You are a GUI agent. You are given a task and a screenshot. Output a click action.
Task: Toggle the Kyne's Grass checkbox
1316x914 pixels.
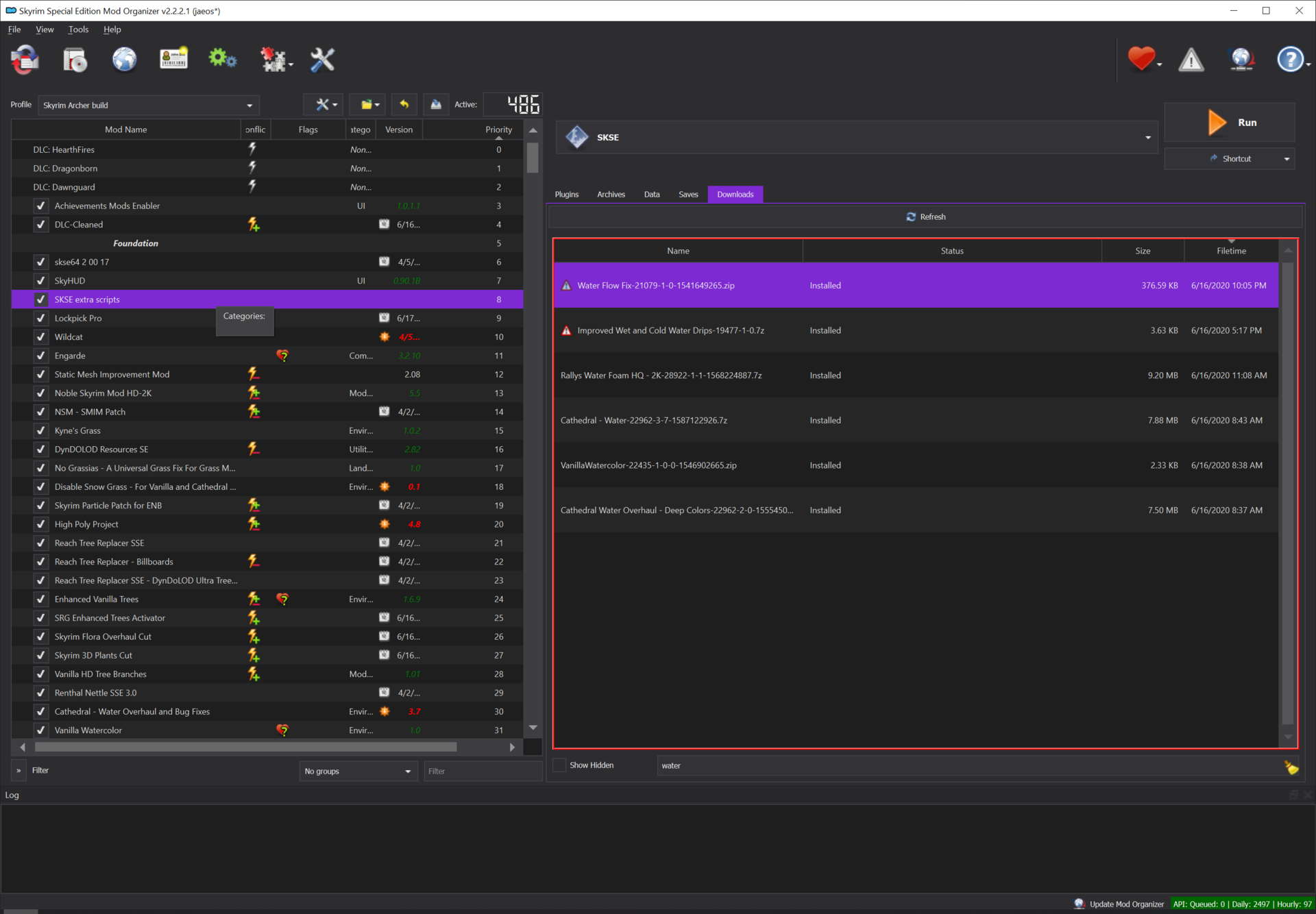click(x=41, y=431)
